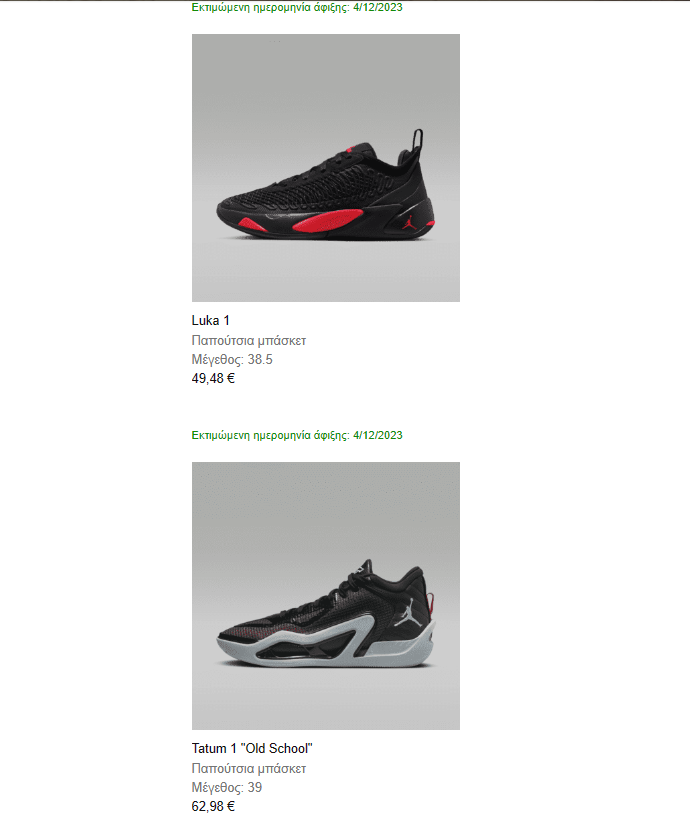Click the 49,48 € price
The height and width of the screenshot is (825, 690).
click(213, 378)
